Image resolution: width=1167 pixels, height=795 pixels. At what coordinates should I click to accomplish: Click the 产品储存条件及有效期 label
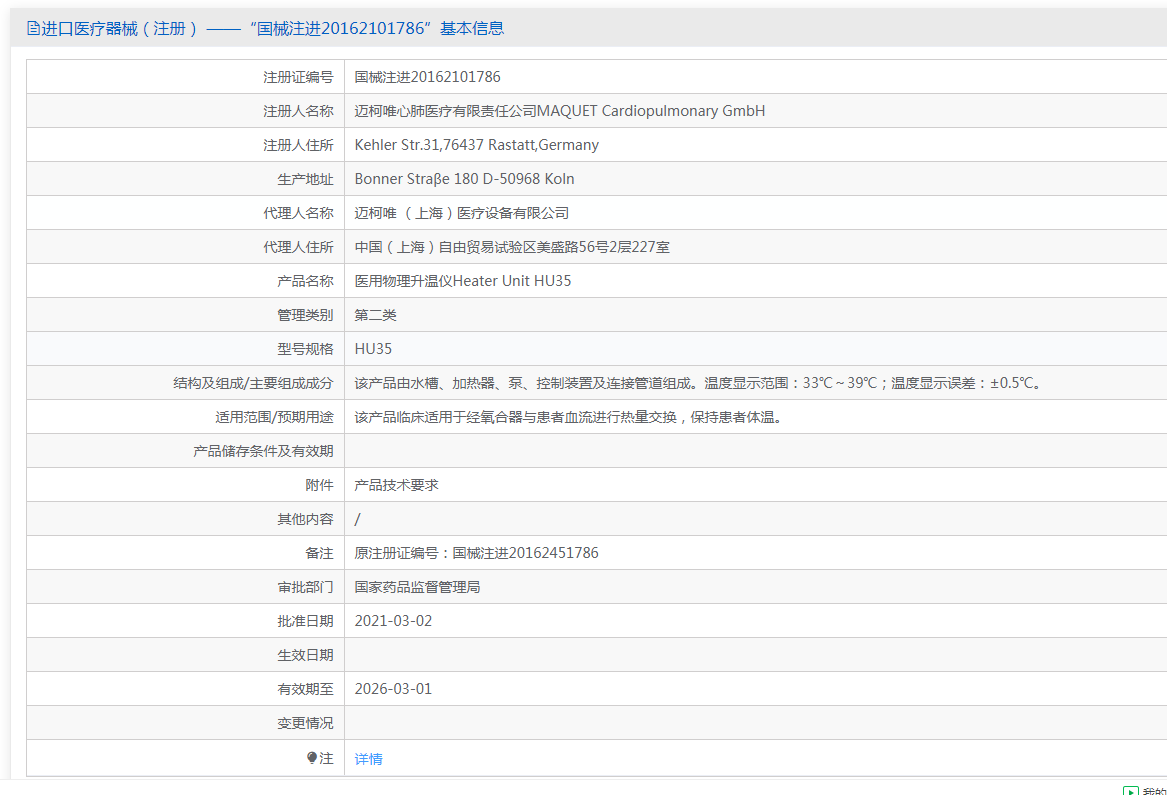263,451
